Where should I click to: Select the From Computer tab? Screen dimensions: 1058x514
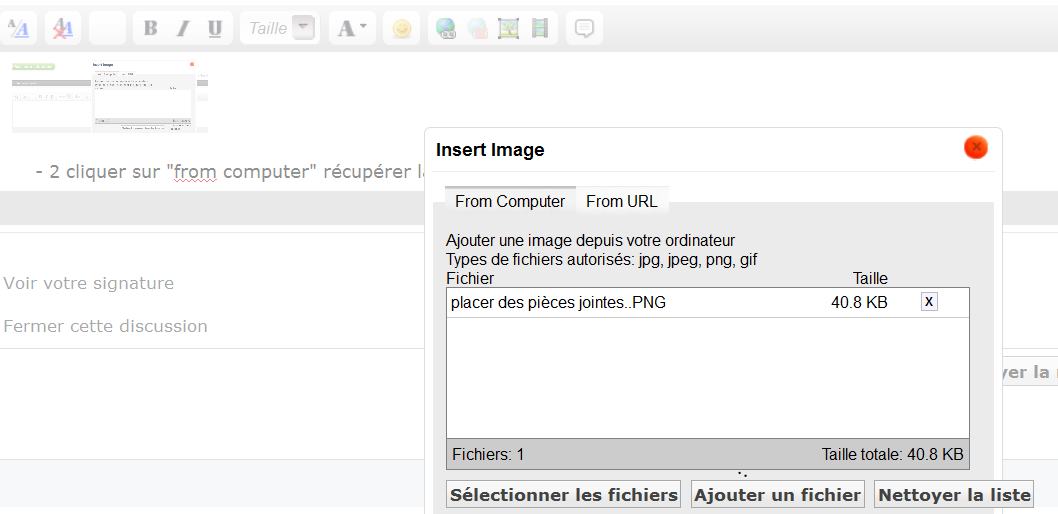pyautogui.click(x=510, y=201)
